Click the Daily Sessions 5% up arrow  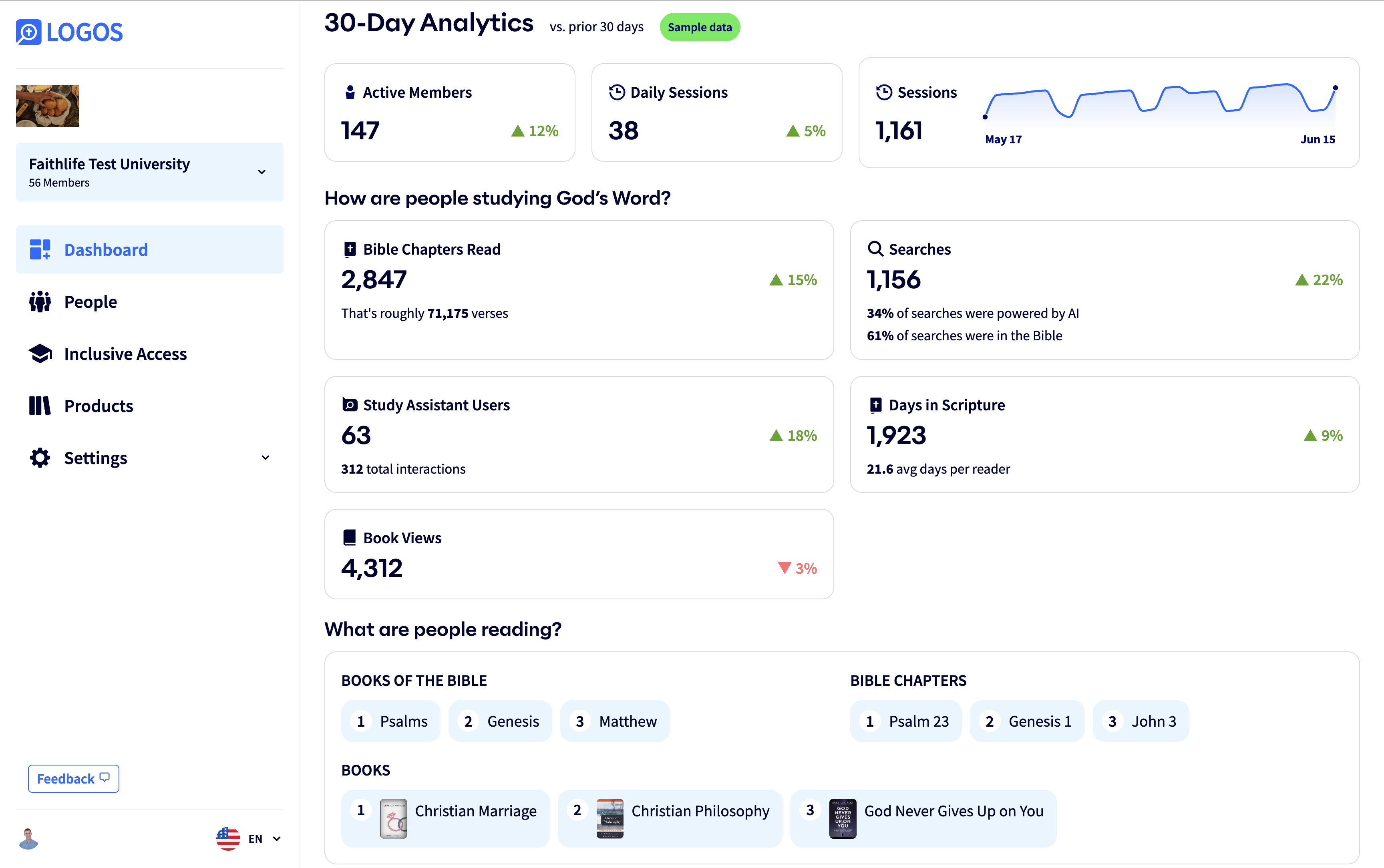pyautogui.click(x=793, y=131)
